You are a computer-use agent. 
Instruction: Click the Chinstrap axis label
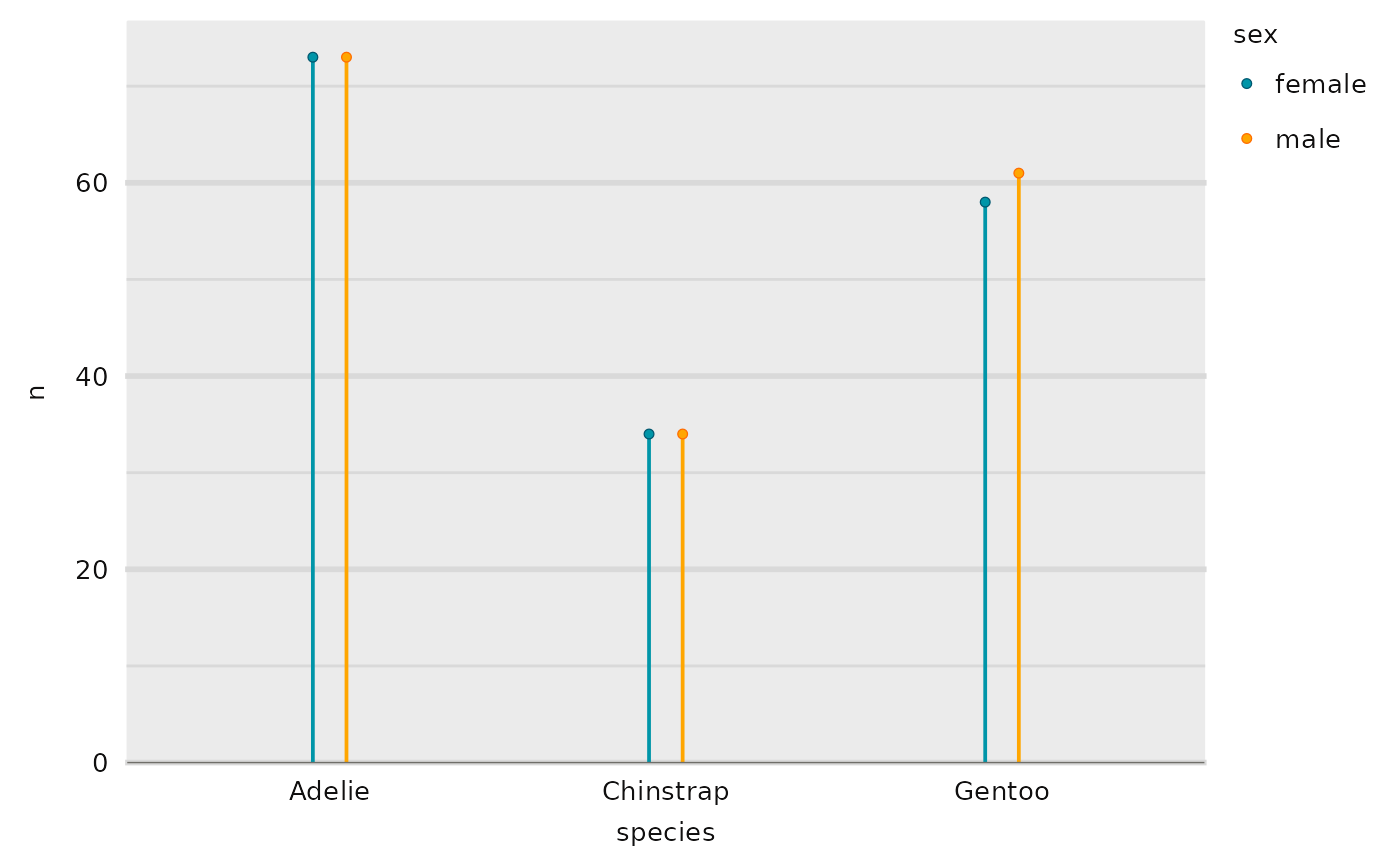coord(665,792)
